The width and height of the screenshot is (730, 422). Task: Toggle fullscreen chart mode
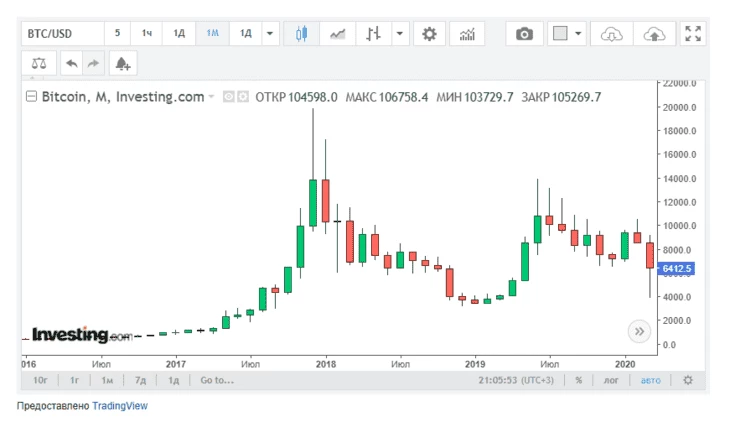pos(693,34)
